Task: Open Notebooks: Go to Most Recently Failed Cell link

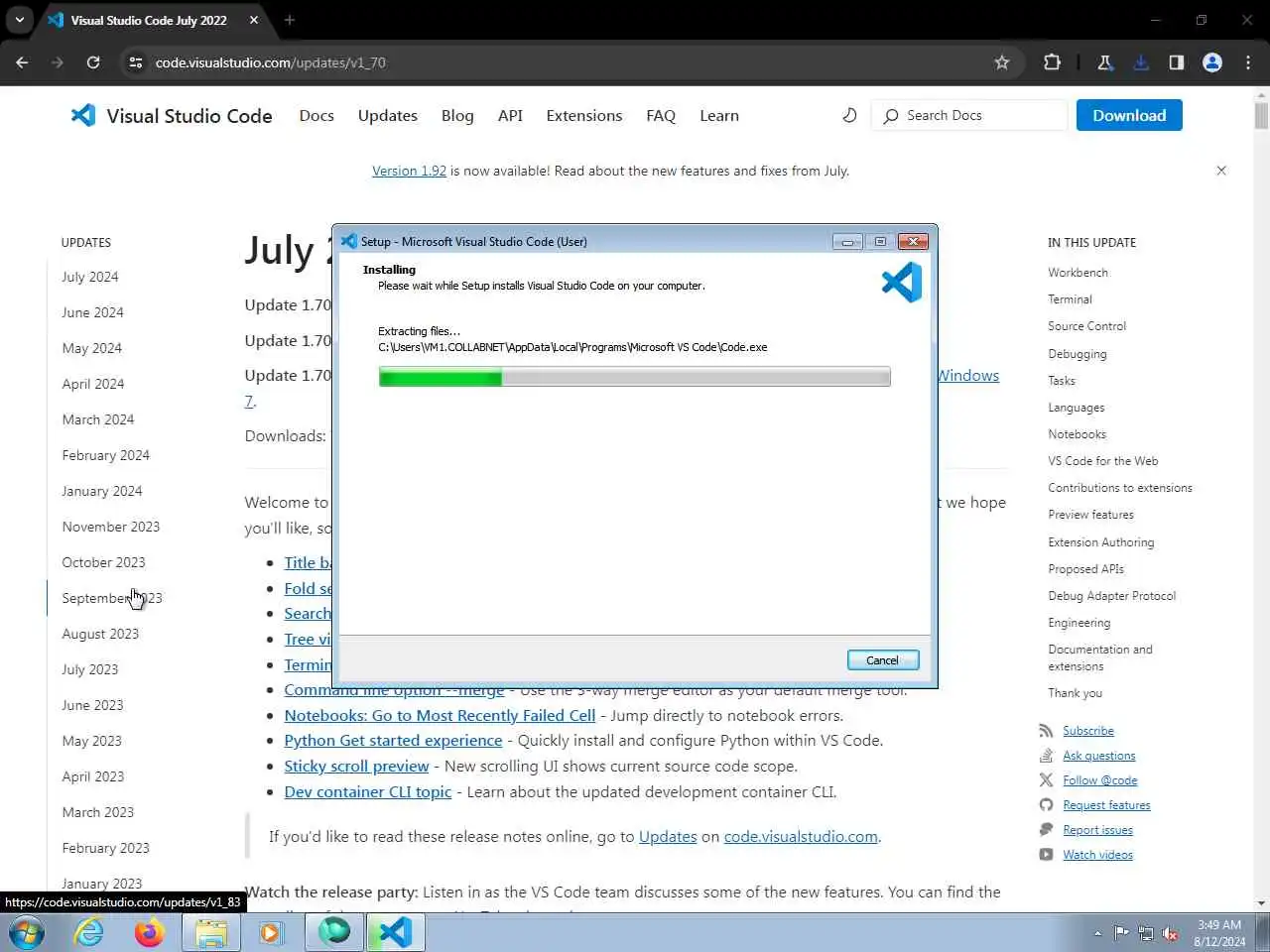Action: [440, 715]
